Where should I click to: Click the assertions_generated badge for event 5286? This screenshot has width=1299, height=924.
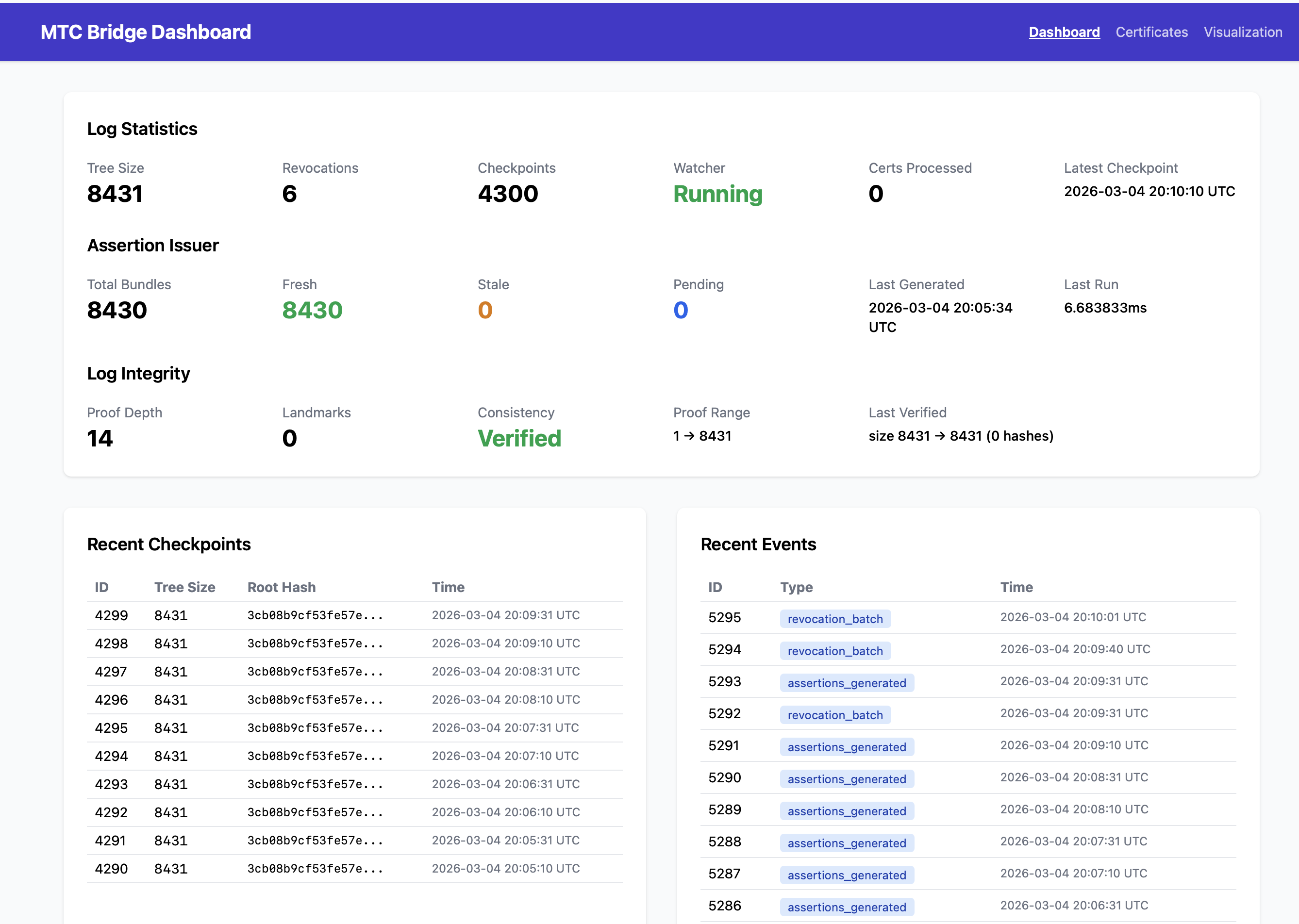point(846,907)
